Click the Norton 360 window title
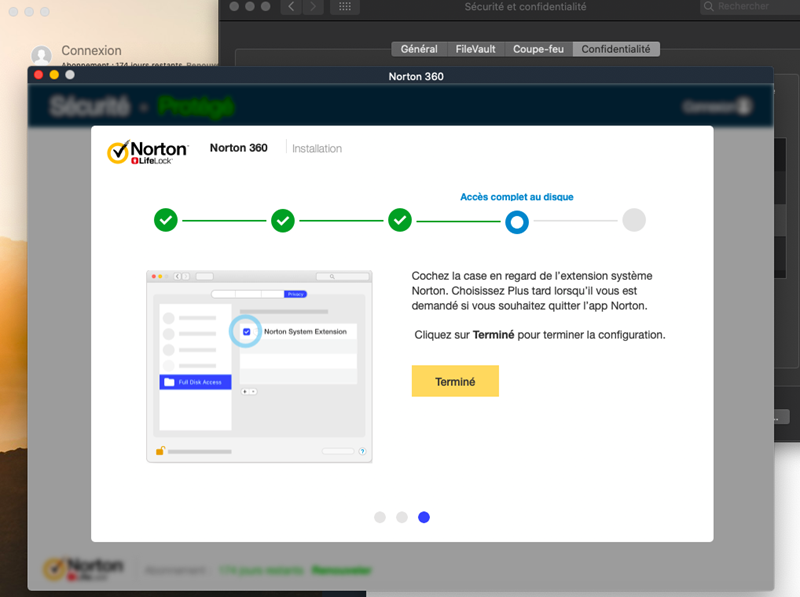 pyautogui.click(x=416, y=77)
